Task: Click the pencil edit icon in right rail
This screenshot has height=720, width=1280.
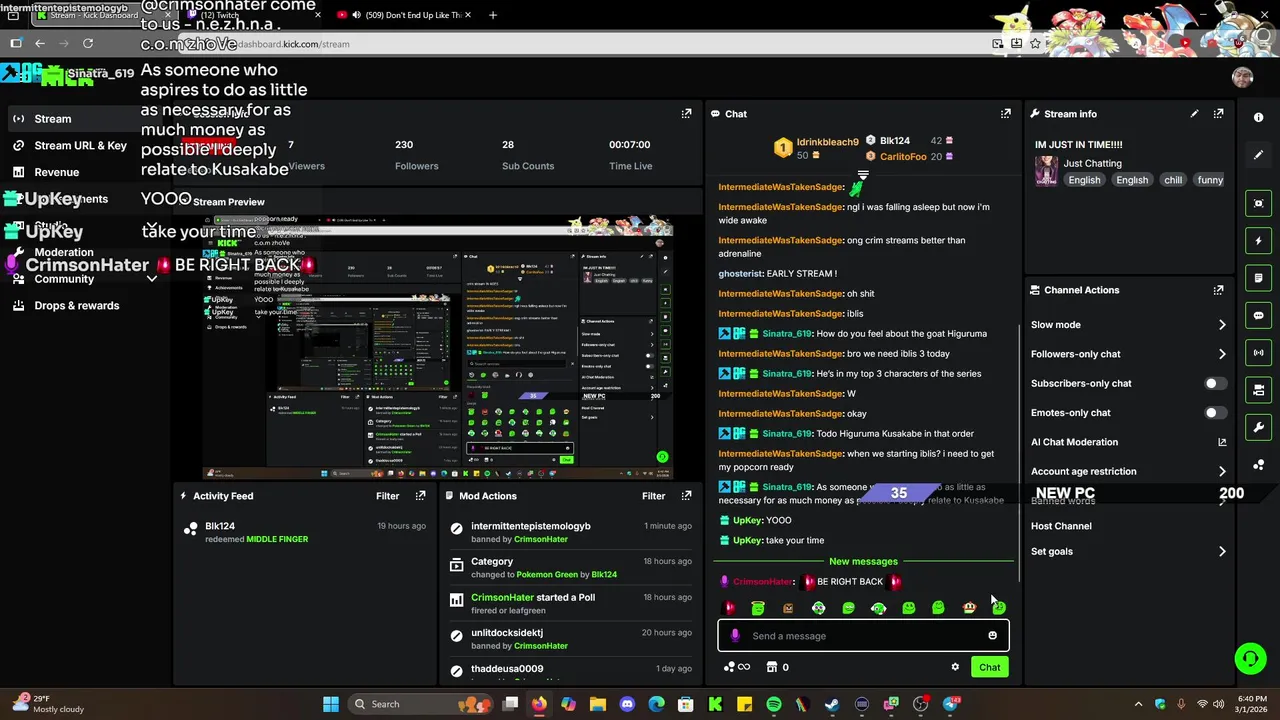Action: (x=1258, y=155)
